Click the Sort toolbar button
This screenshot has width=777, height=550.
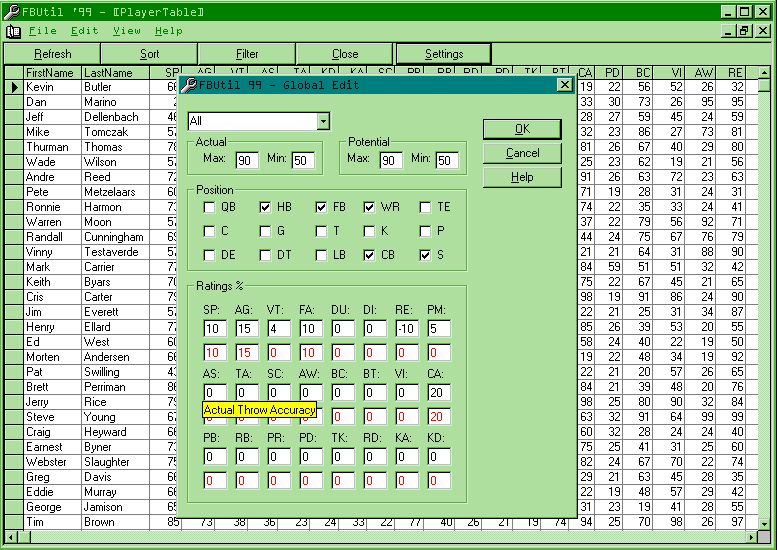coord(149,54)
